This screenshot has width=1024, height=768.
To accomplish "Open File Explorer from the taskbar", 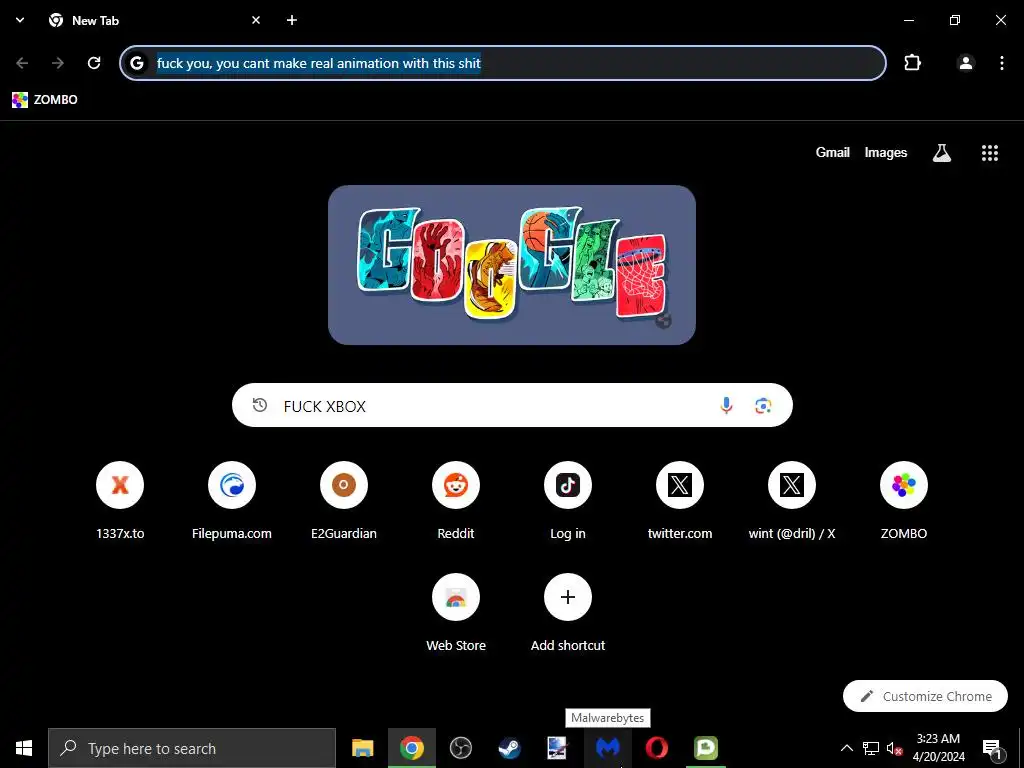I will (362, 748).
